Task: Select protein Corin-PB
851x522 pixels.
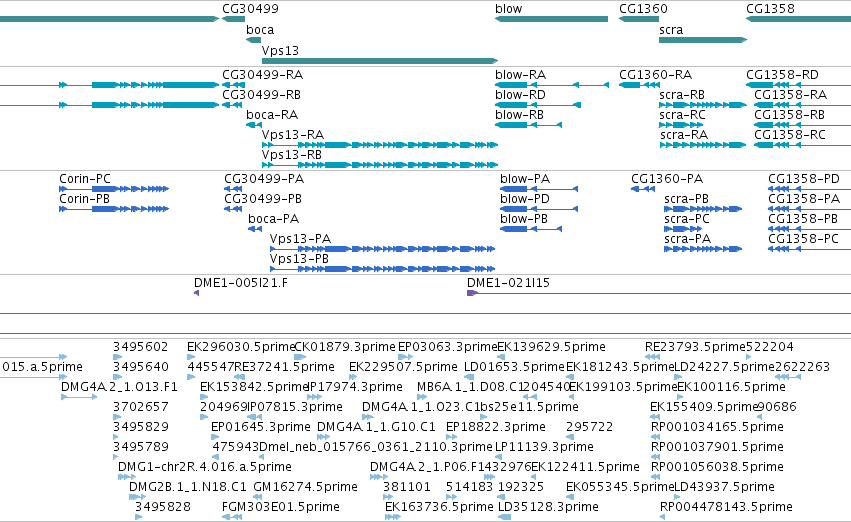Action: click(114, 209)
